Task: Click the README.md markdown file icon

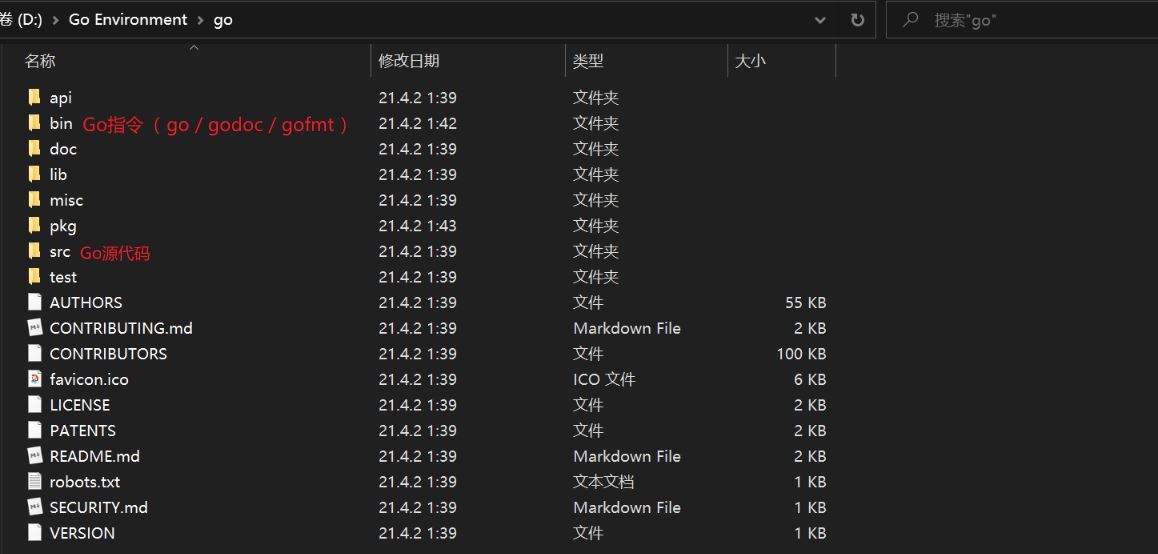Action: 34,456
